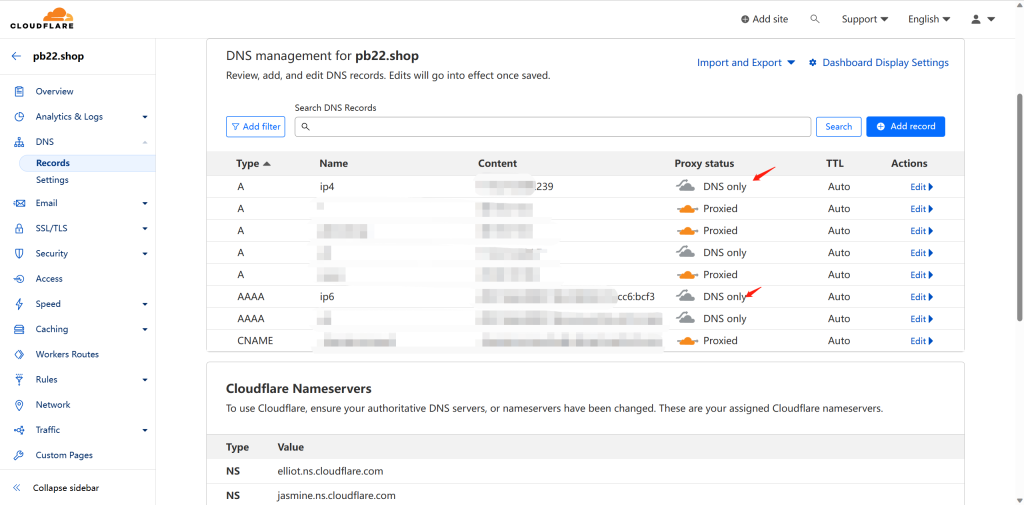Expand the Analytics & Logs section arrow

click(x=145, y=117)
